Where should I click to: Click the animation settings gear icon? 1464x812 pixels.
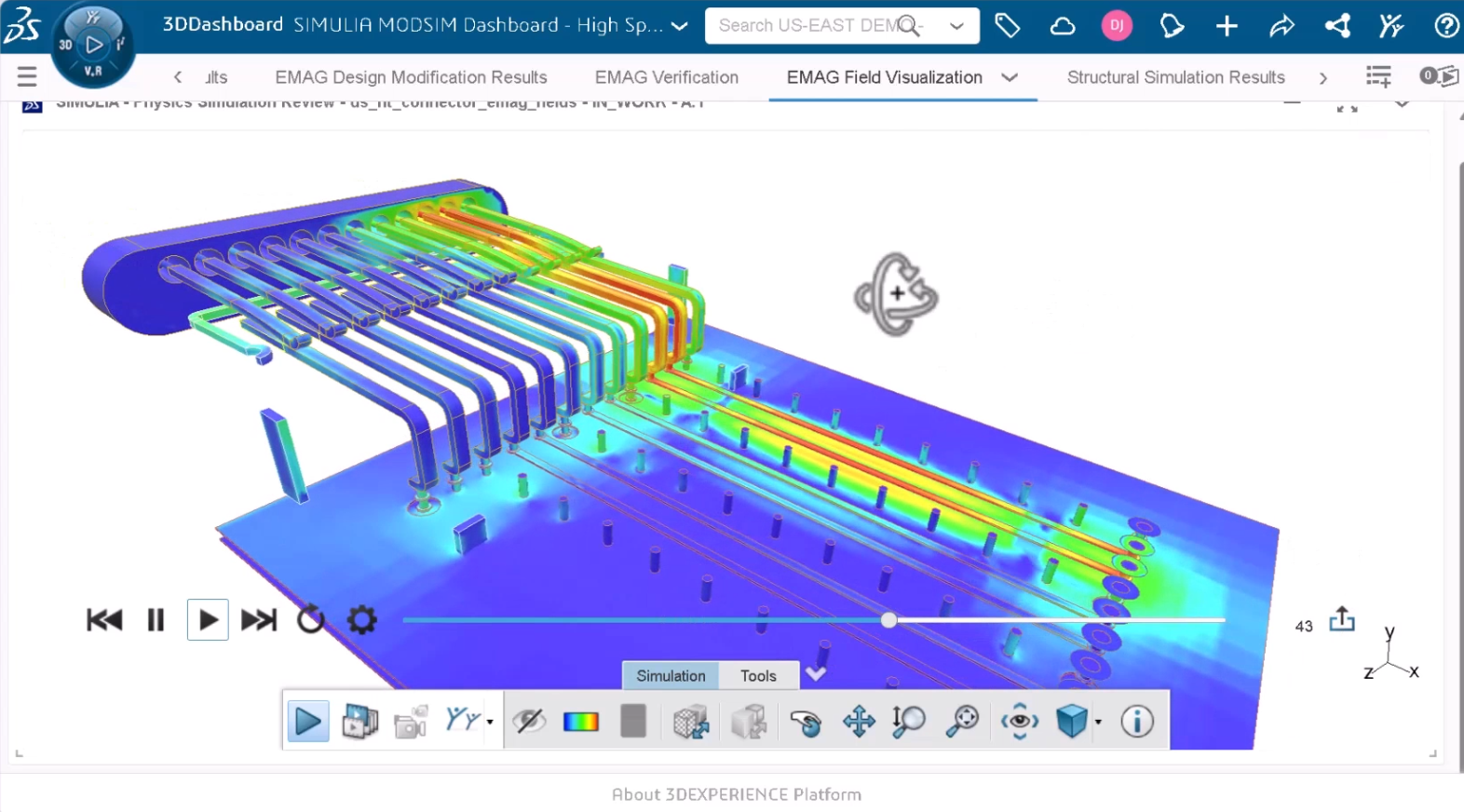click(361, 619)
